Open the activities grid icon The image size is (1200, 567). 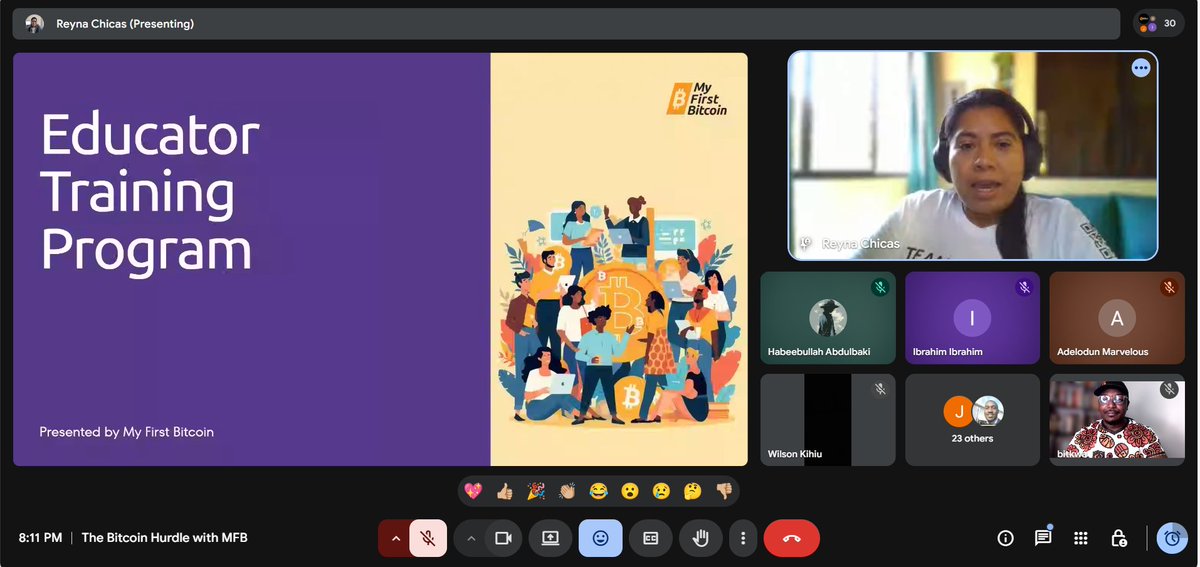[x=1081, y=538]
